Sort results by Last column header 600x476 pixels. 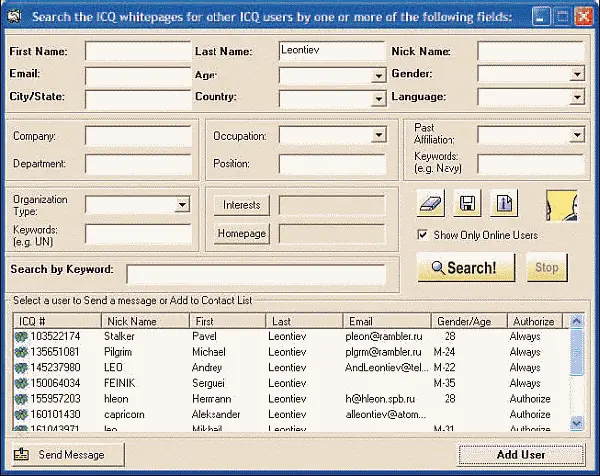[304, 321]
